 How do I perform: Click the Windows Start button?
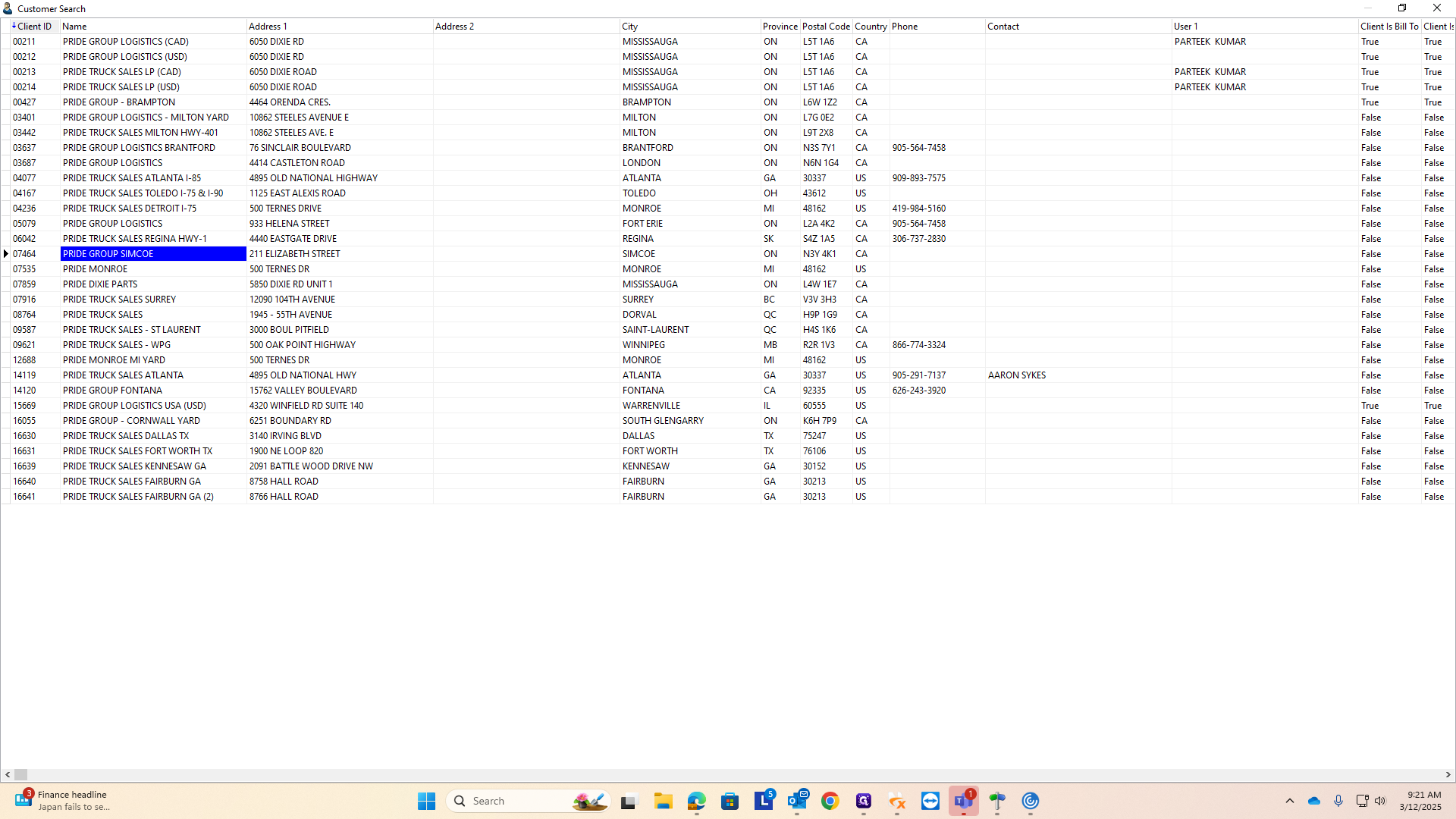tap(426, 801)
